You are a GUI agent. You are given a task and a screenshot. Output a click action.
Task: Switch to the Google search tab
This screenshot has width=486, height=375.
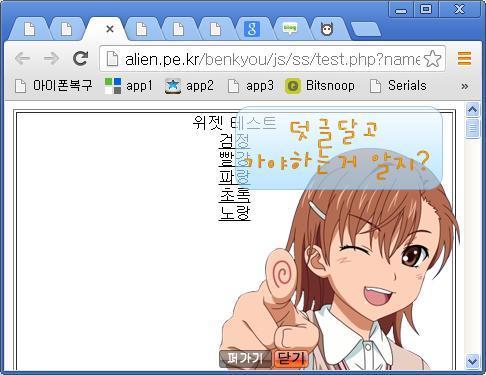click(x=252, y=29)
